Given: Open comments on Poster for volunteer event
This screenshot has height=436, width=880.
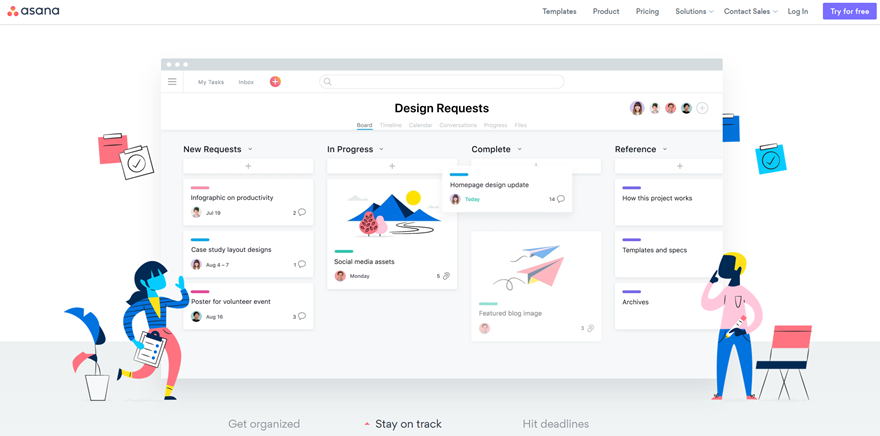Looking at the screenshot, I should click(x=302, y=316).
